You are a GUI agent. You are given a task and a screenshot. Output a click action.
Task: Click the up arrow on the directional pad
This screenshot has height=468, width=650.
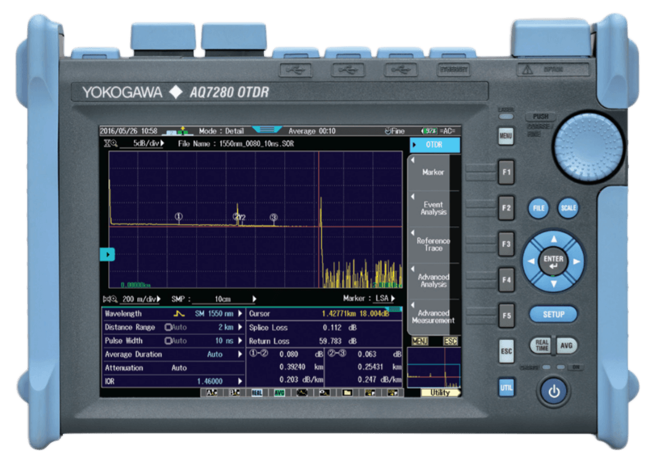point(554,239)
